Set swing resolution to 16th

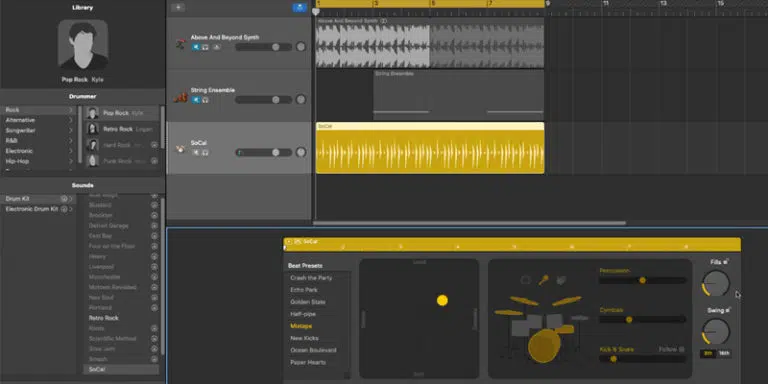pyautogui.click(x=724, y=353)
